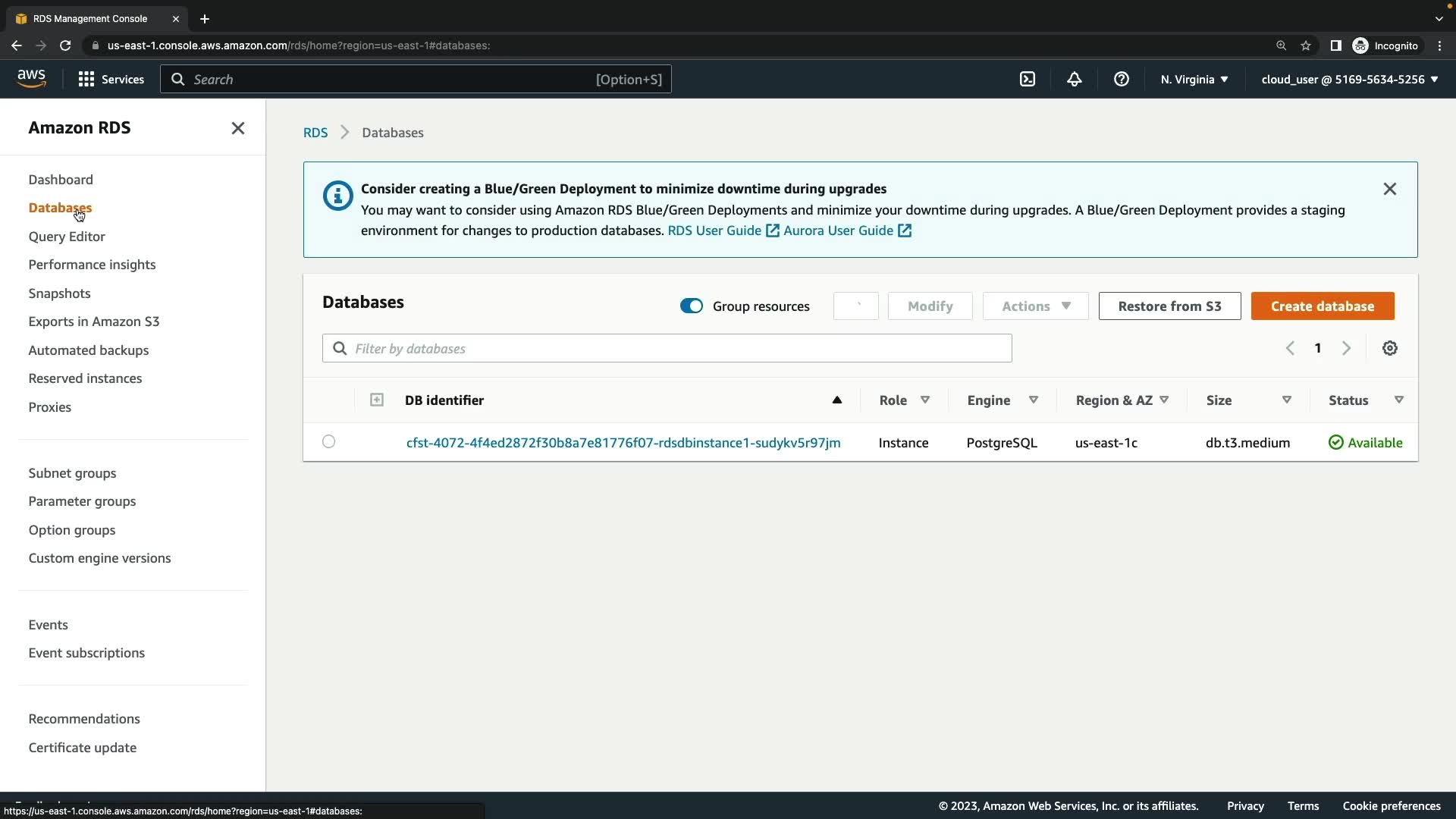This screenshot has height=819, width=1456.
Task: Open the Actions dropdown
Action: (x=1035, y=306)
